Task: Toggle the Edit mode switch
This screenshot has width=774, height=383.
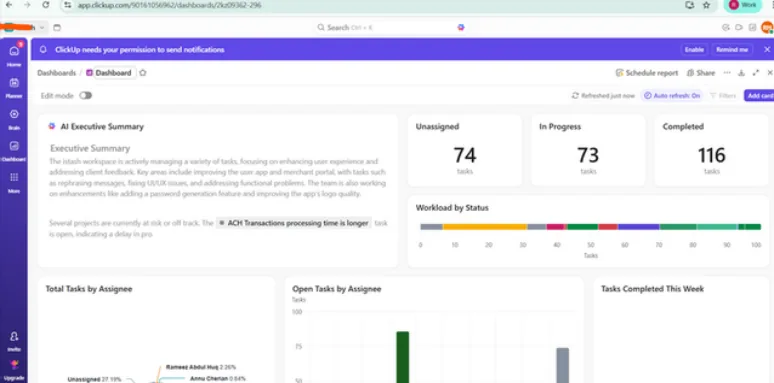Action: point(86,96)
